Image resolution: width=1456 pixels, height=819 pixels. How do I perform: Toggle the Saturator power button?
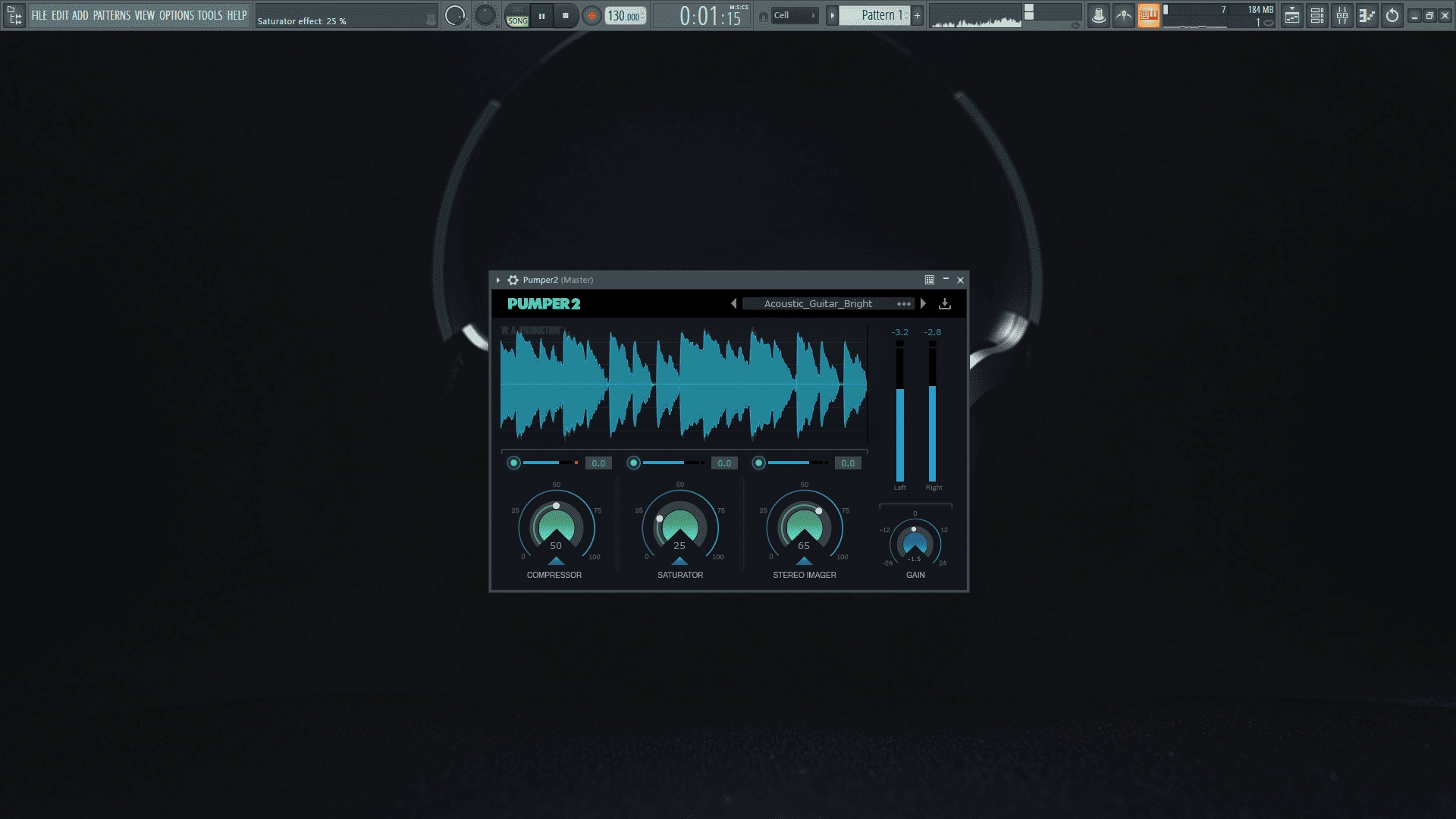634,463
